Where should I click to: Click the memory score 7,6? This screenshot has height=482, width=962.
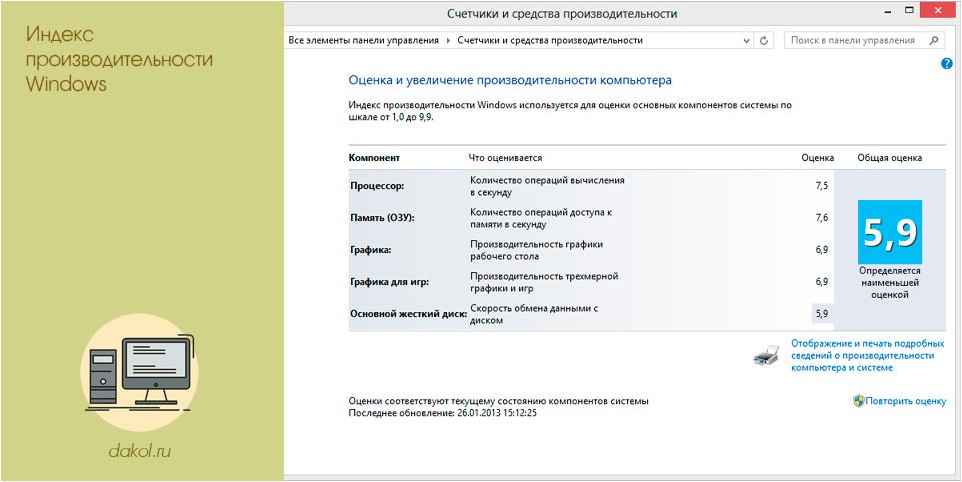(822, 218)
